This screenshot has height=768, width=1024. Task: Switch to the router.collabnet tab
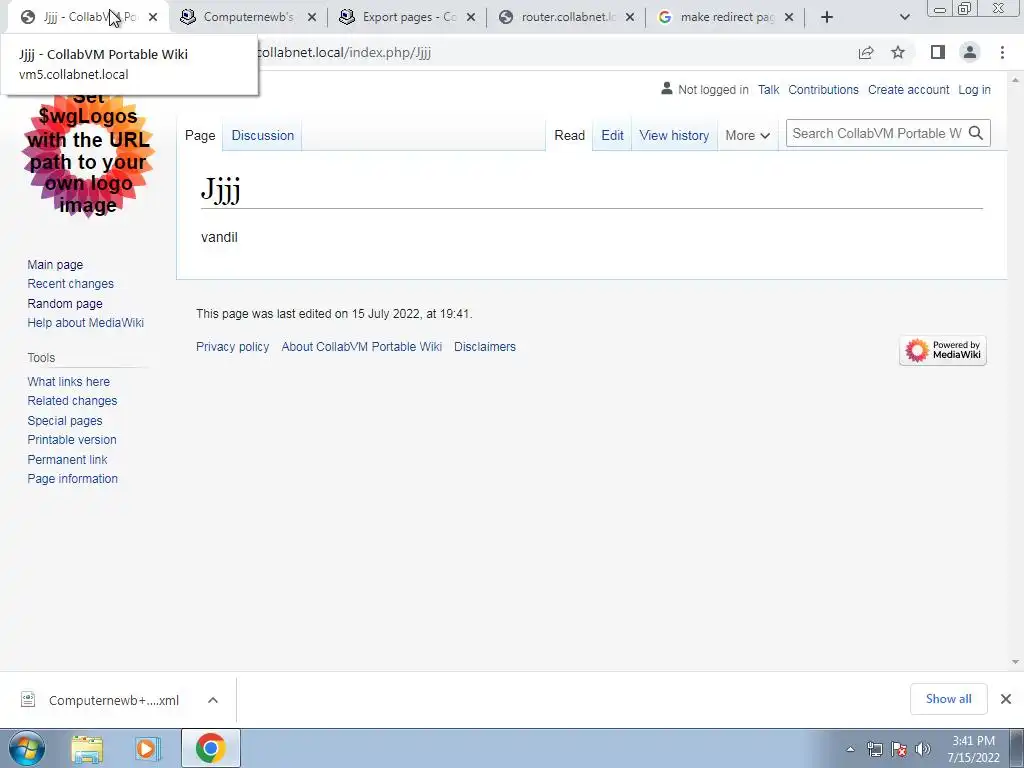(568, 17)
